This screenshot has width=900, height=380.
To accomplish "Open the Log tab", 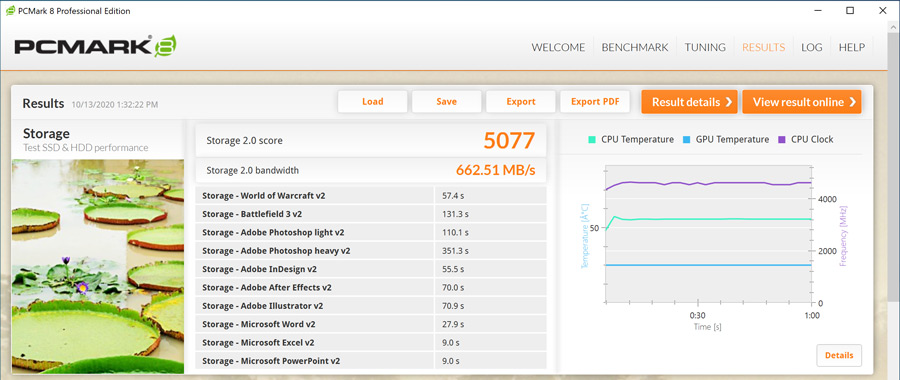I will click(x=812, y=48).
